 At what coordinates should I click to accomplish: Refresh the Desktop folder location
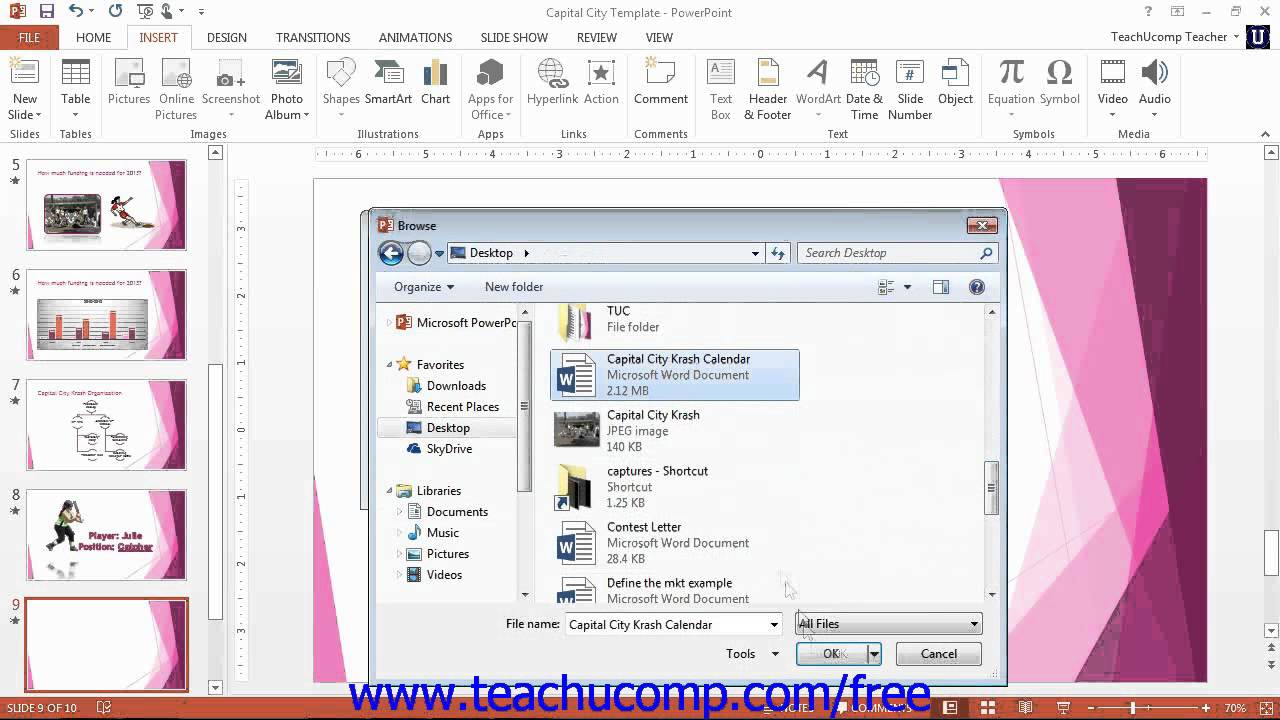click(778, 253)
